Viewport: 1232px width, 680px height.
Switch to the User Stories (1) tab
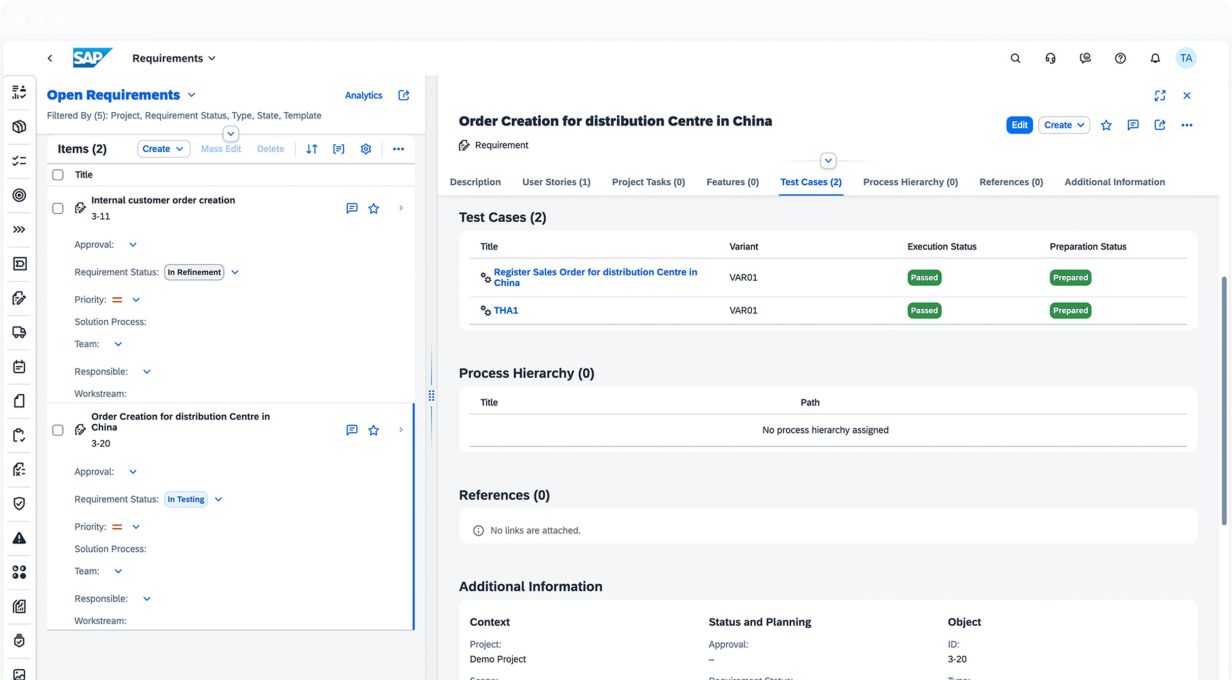click(556, 182)
